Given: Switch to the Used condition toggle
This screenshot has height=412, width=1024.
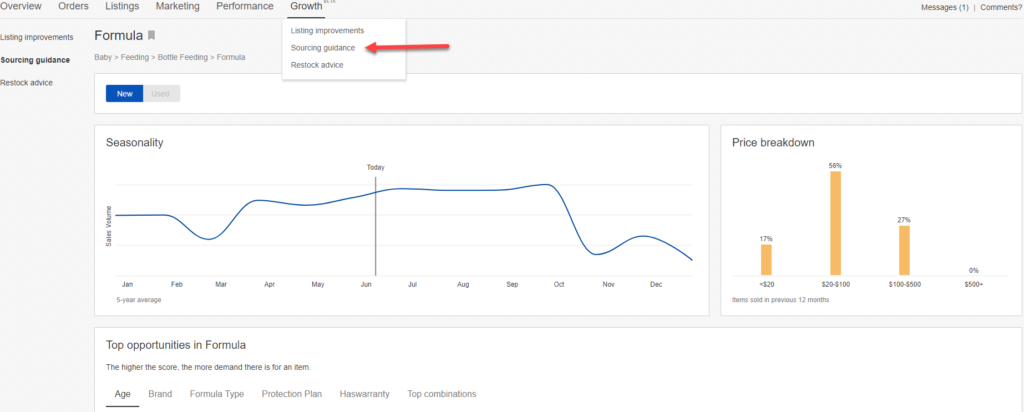Looking at the screenshot, I should (161, 93).
